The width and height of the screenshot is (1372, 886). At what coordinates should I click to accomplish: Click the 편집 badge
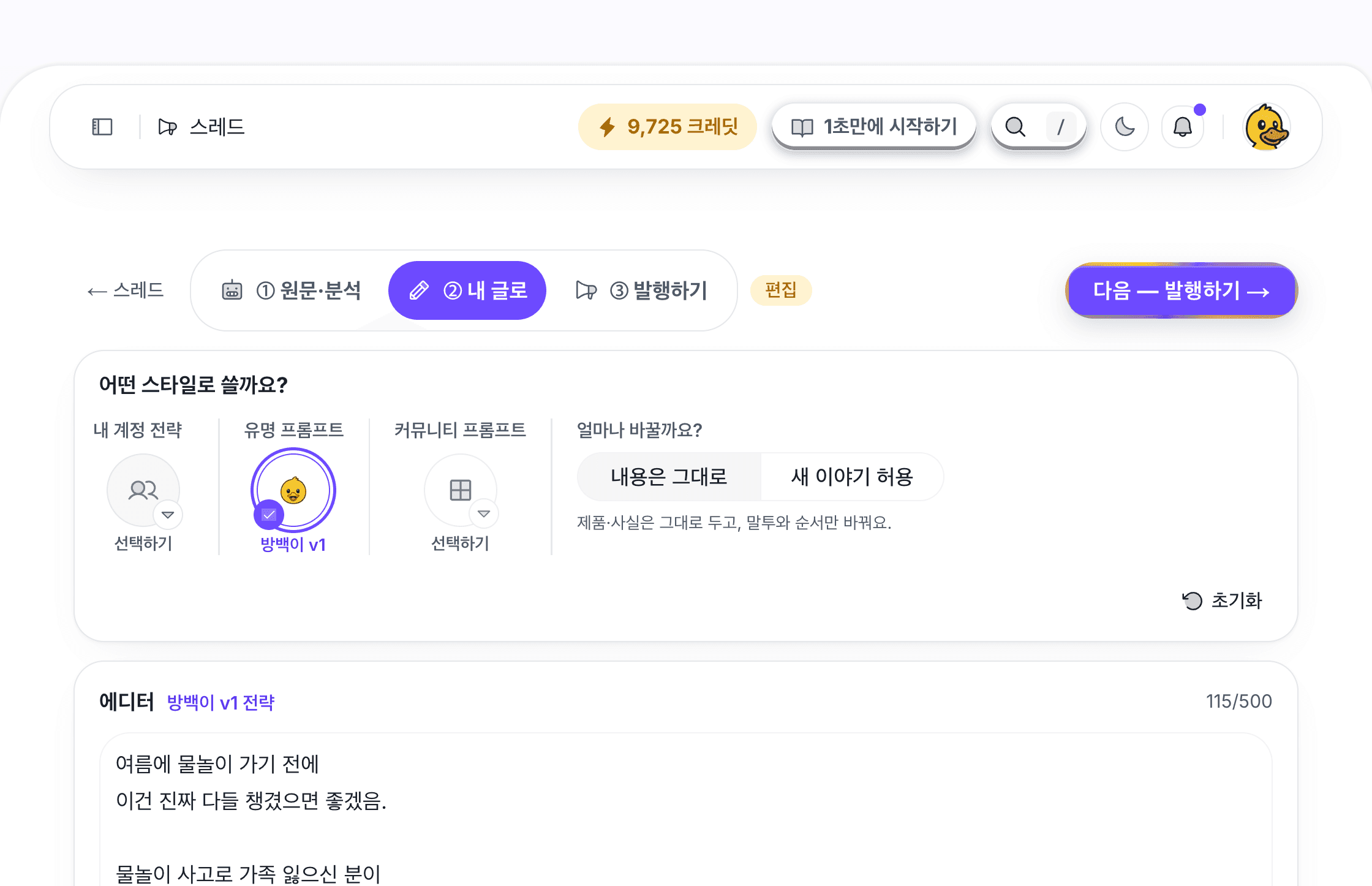click(x=781, y=290)
